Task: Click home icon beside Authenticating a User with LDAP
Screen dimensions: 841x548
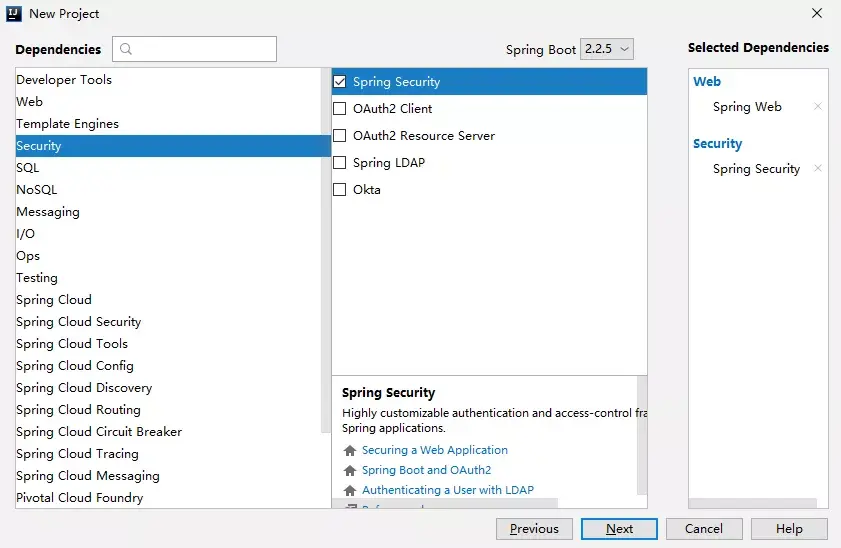Action: [350, 490]
